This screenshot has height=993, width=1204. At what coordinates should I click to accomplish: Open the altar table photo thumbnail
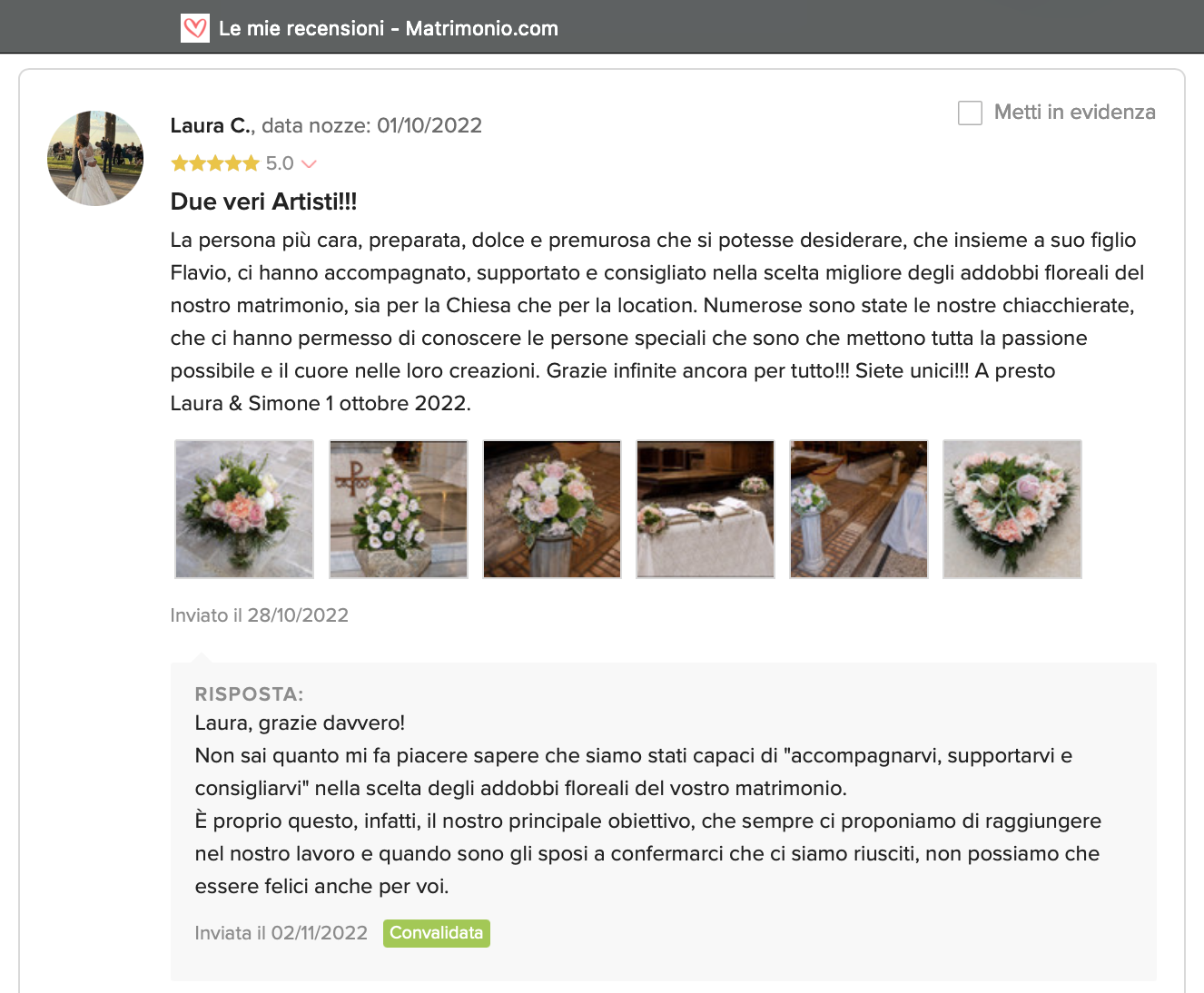706,509
